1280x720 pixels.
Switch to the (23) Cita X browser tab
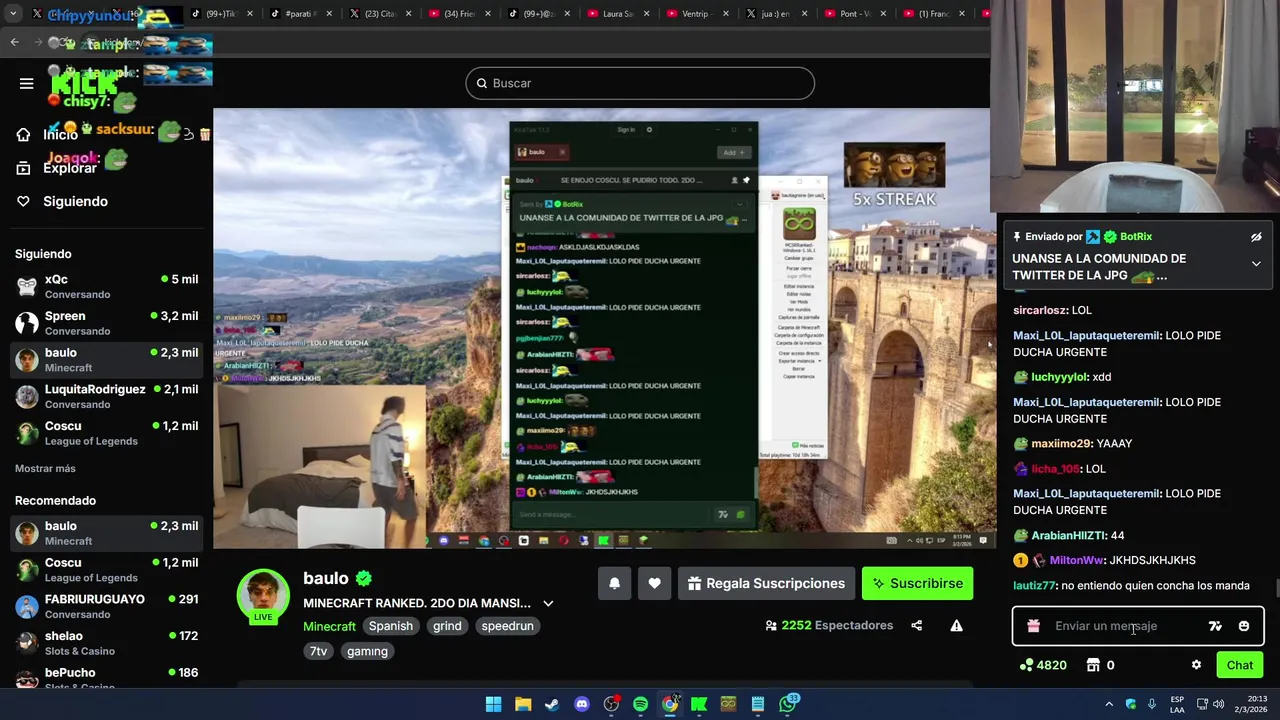coord(380,14)
